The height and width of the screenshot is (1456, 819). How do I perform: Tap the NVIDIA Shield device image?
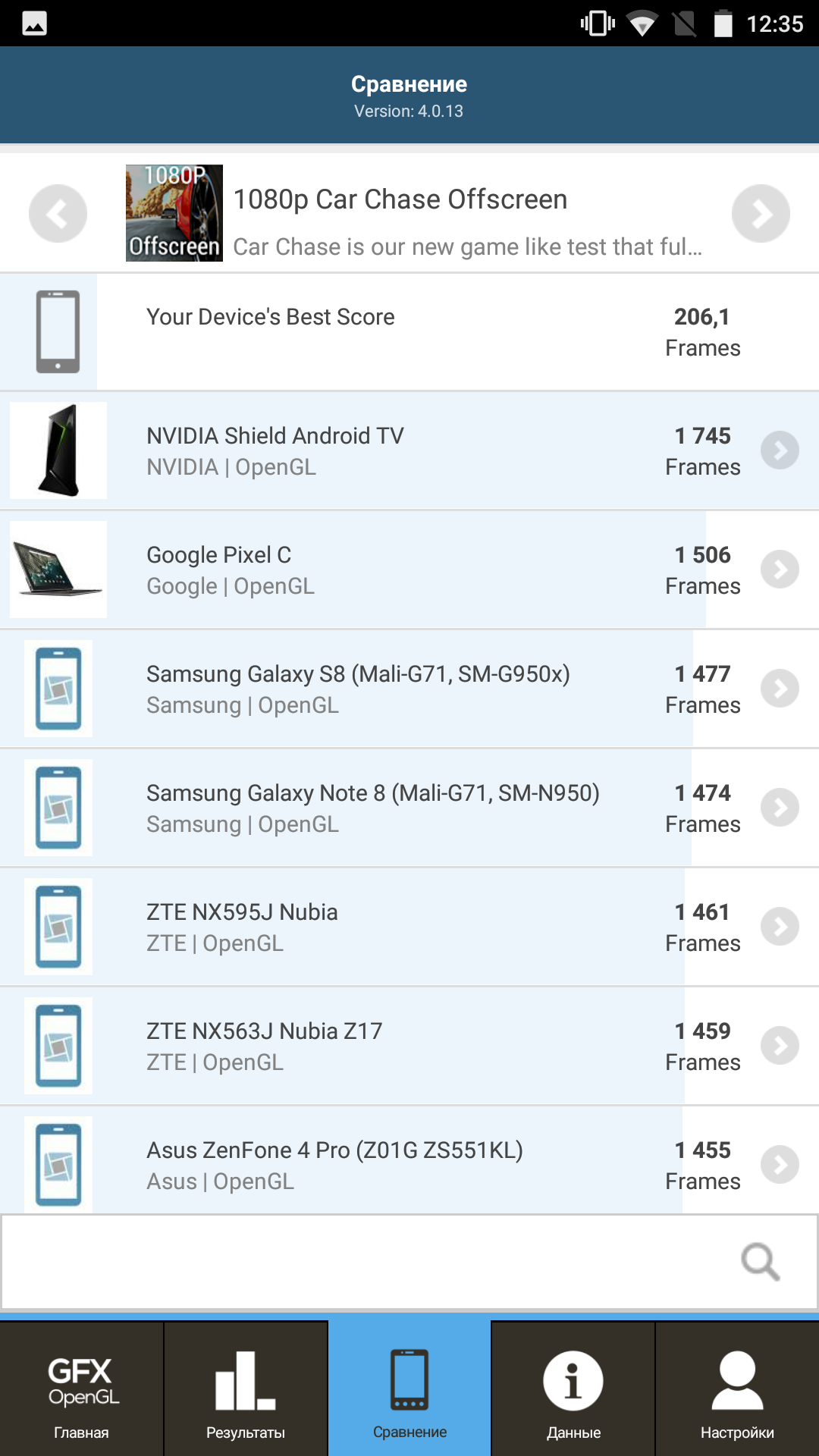click(58, 450)
